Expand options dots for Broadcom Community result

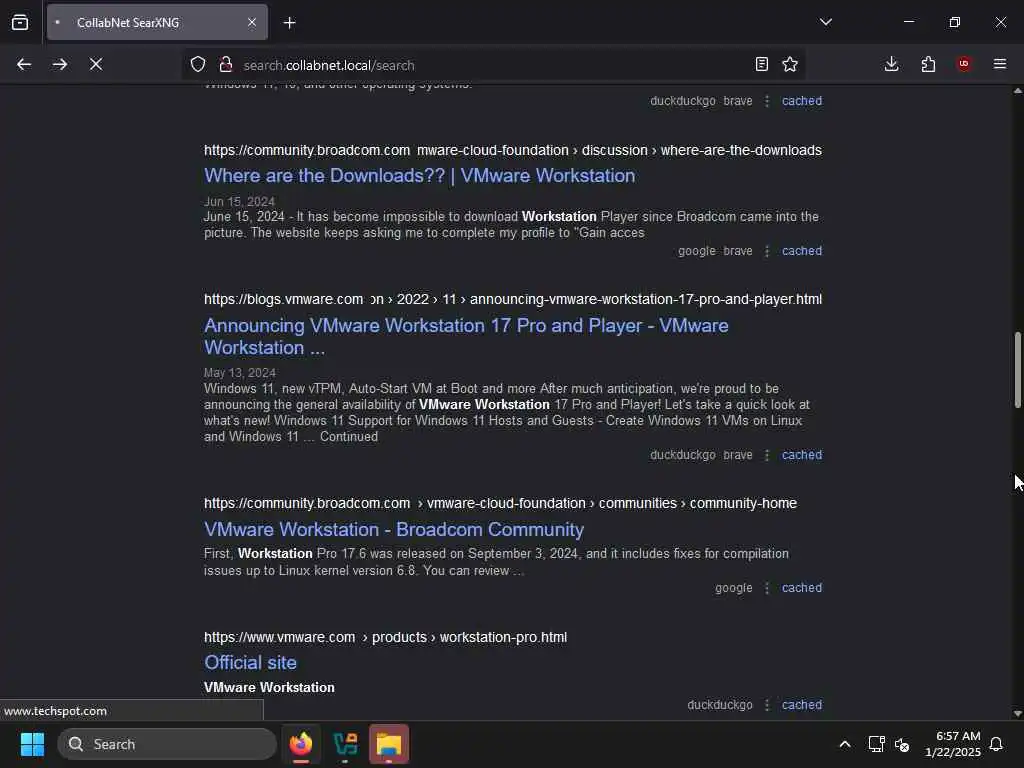767,588
